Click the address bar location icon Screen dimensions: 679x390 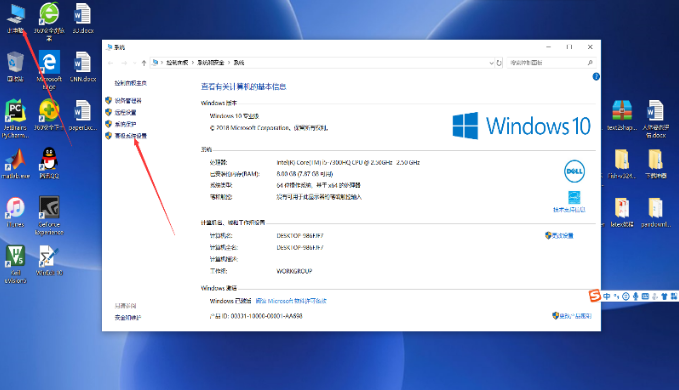[155, 63]
